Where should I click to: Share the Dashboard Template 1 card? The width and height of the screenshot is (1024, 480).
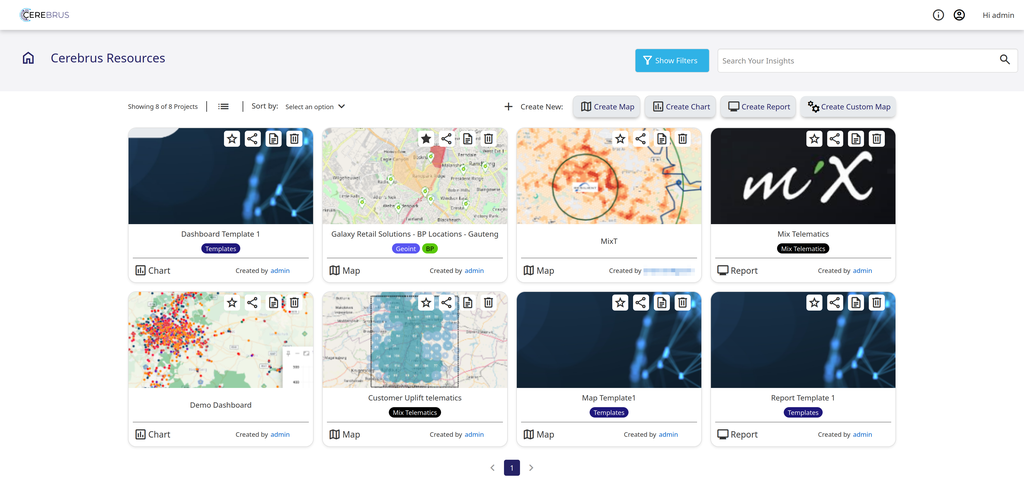[x=253, y=138]
